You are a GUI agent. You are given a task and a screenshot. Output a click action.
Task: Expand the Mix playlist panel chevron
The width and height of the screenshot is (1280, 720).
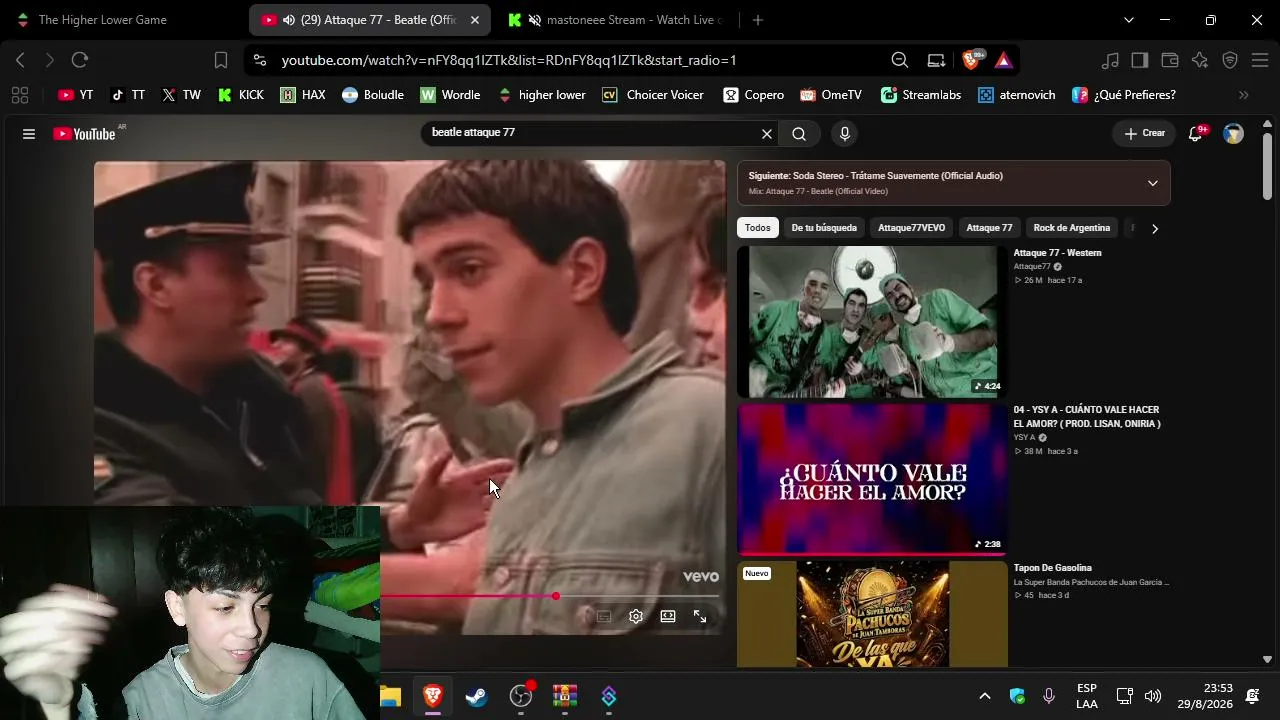point(1153,183)
